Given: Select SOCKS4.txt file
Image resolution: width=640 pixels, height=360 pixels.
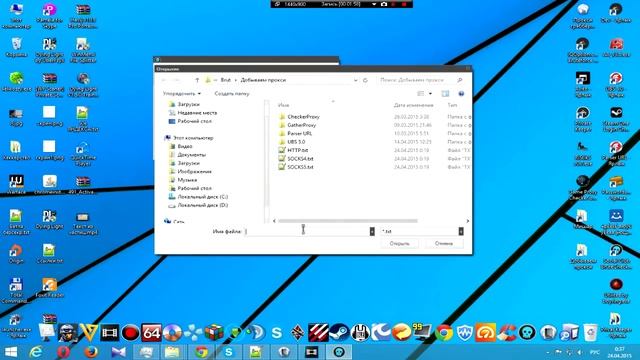Looking at the screenshot, I should [x=300, y=159].
